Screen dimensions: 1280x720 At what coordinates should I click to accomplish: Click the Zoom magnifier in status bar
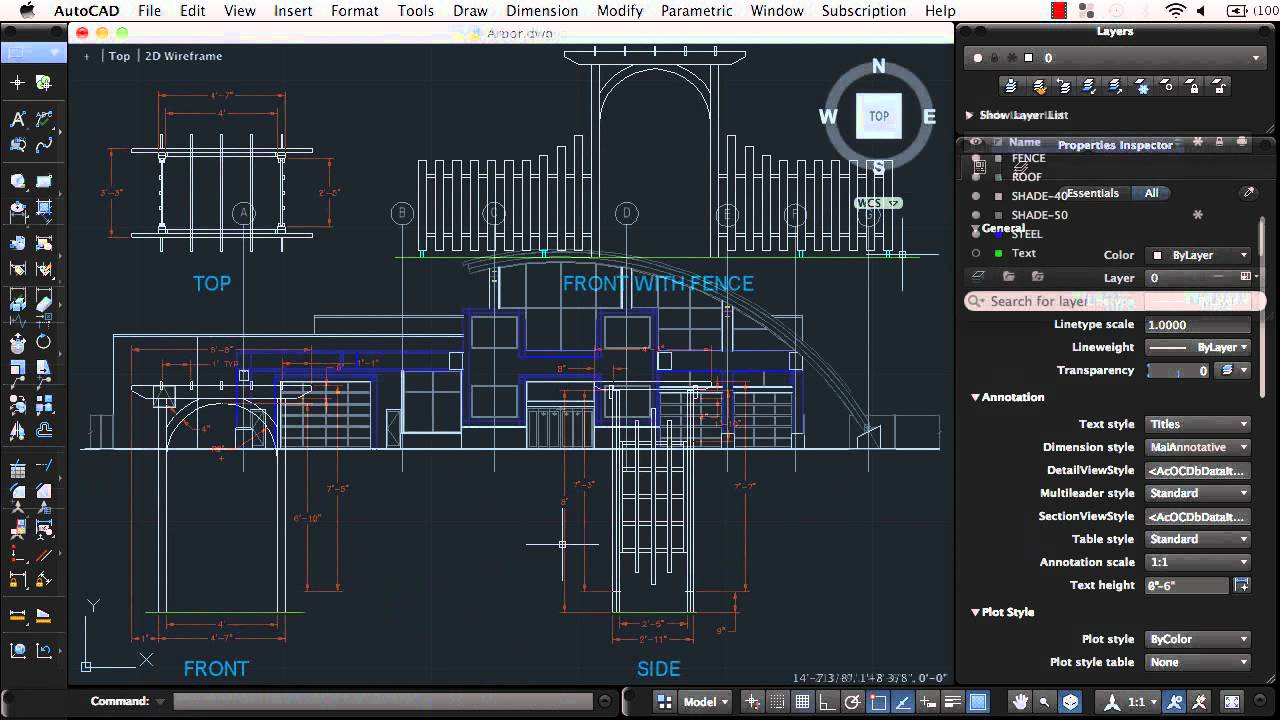pyautogui.click(x=1045, y=702)
